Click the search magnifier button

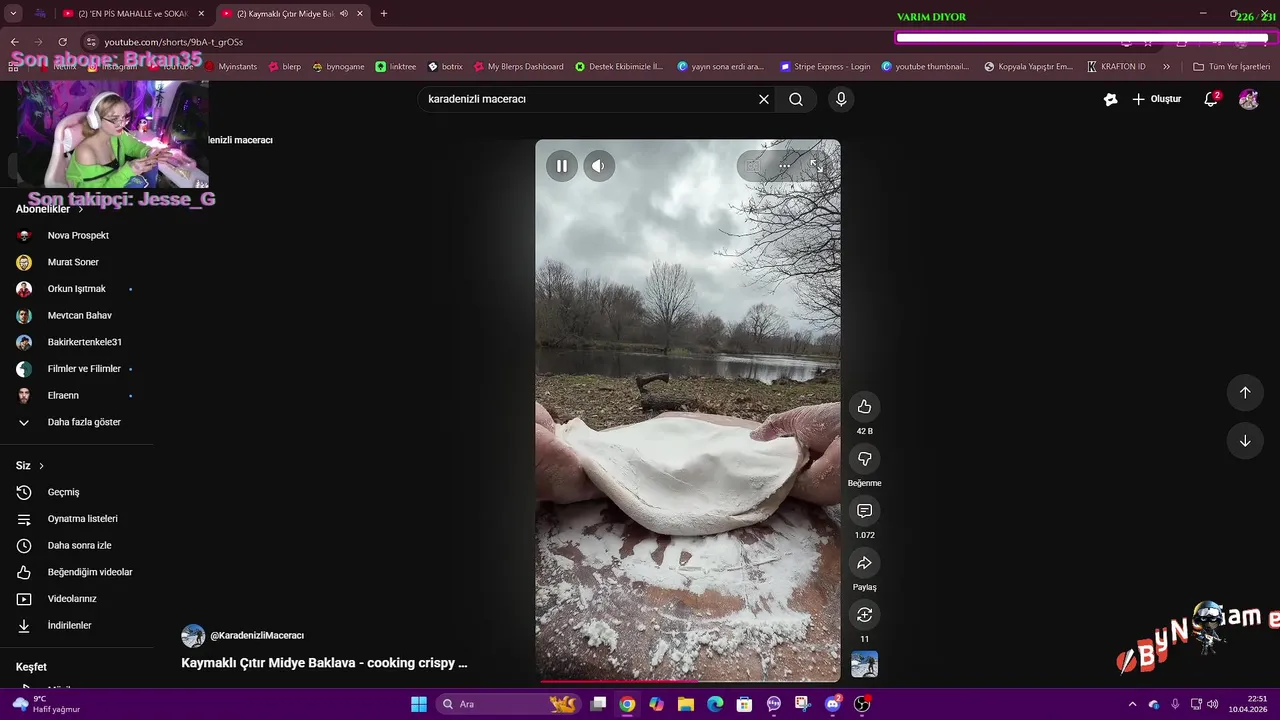coord(796,99)
